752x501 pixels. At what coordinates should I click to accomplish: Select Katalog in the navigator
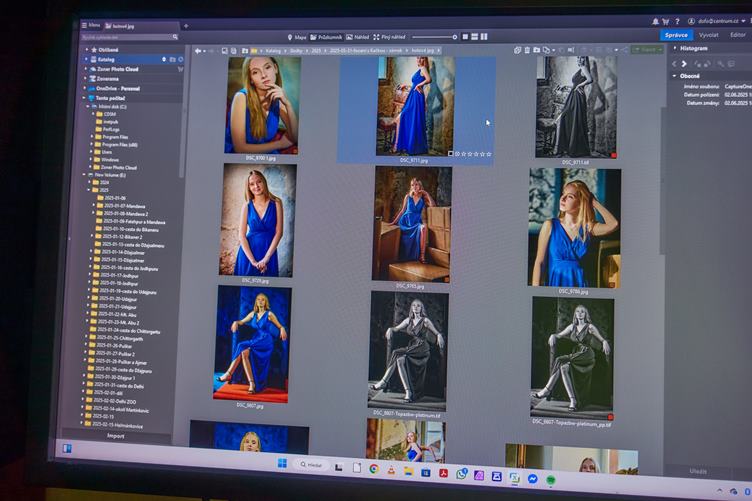pos(106,59)
